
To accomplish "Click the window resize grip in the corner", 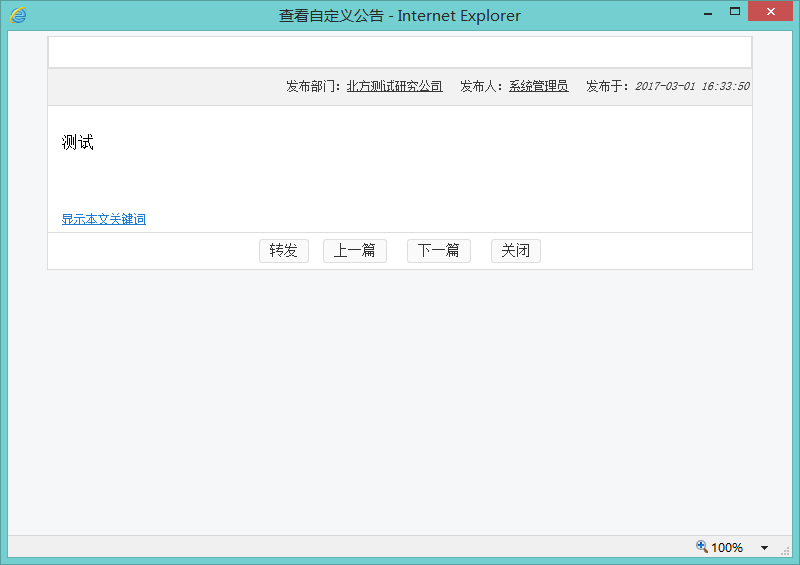I will 786,551.
